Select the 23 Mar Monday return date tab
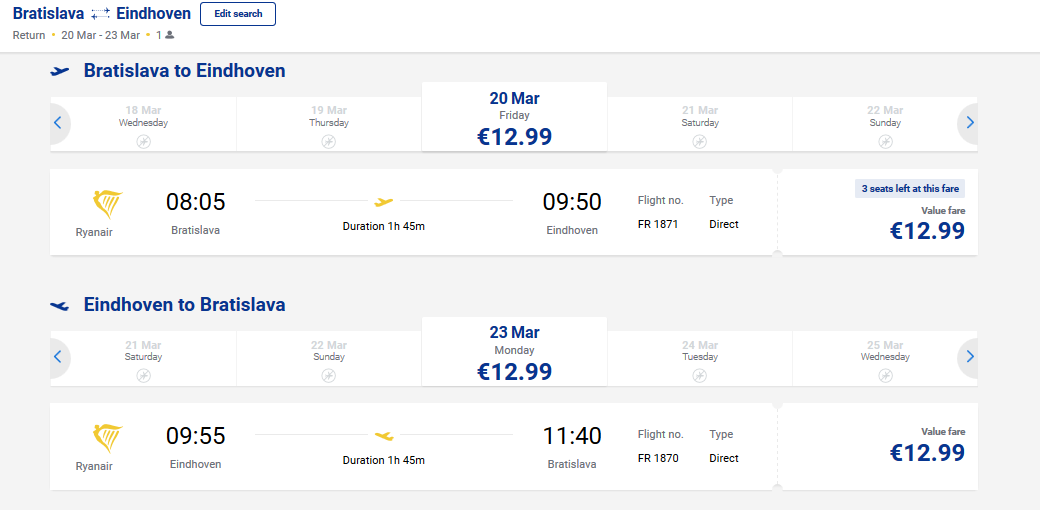 click(x=514, y=351)
